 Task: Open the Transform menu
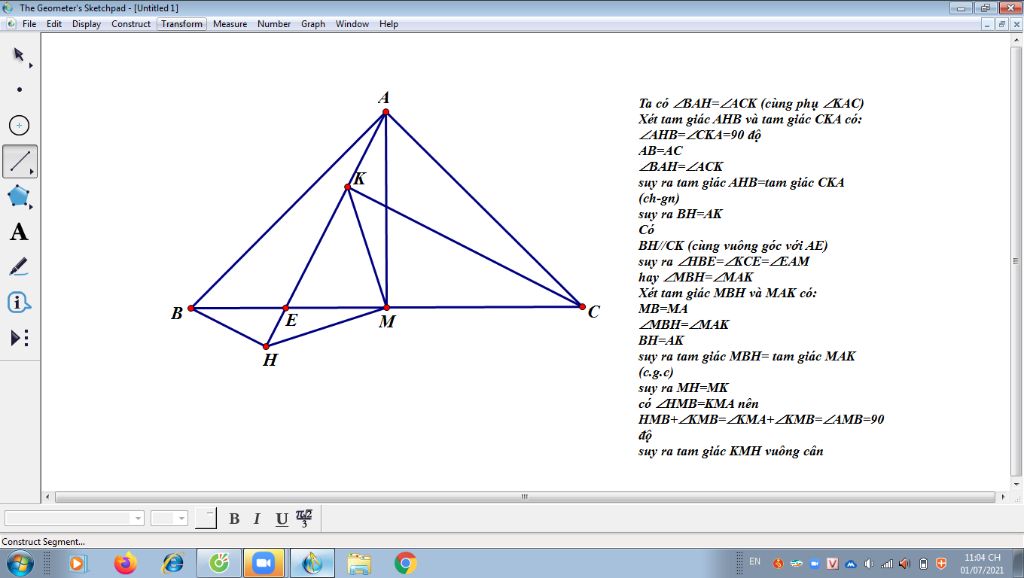182,24
